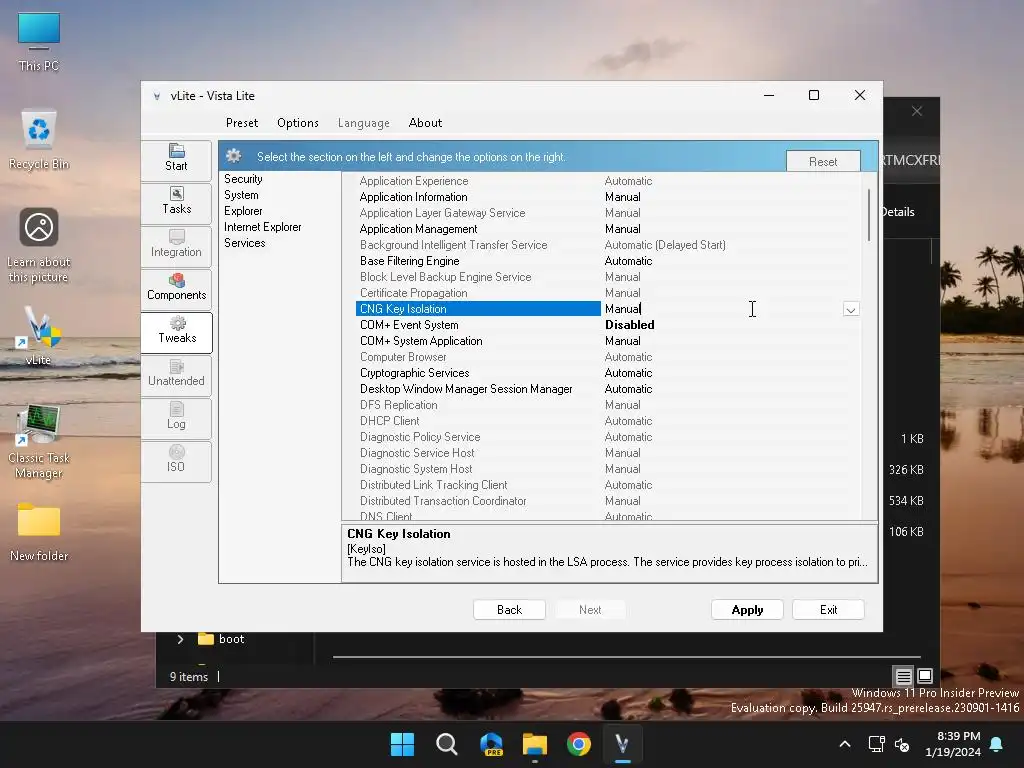The width and height of the screenshot is (1024, 768).
Task: Open the Windows Start menu
Action: tap(402, 744)
